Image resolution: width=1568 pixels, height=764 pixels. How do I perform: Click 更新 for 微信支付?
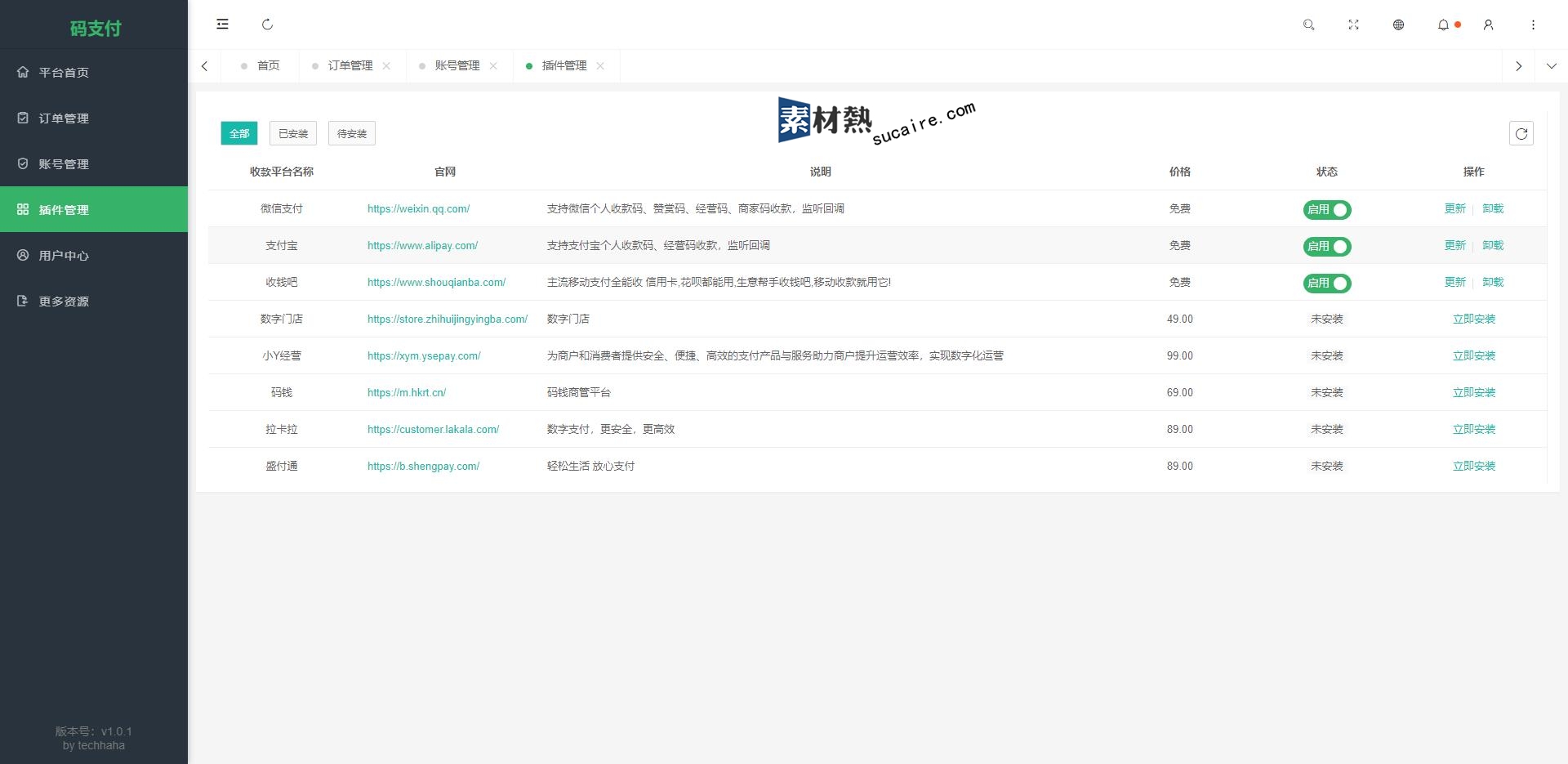[x=1455, y=208]
